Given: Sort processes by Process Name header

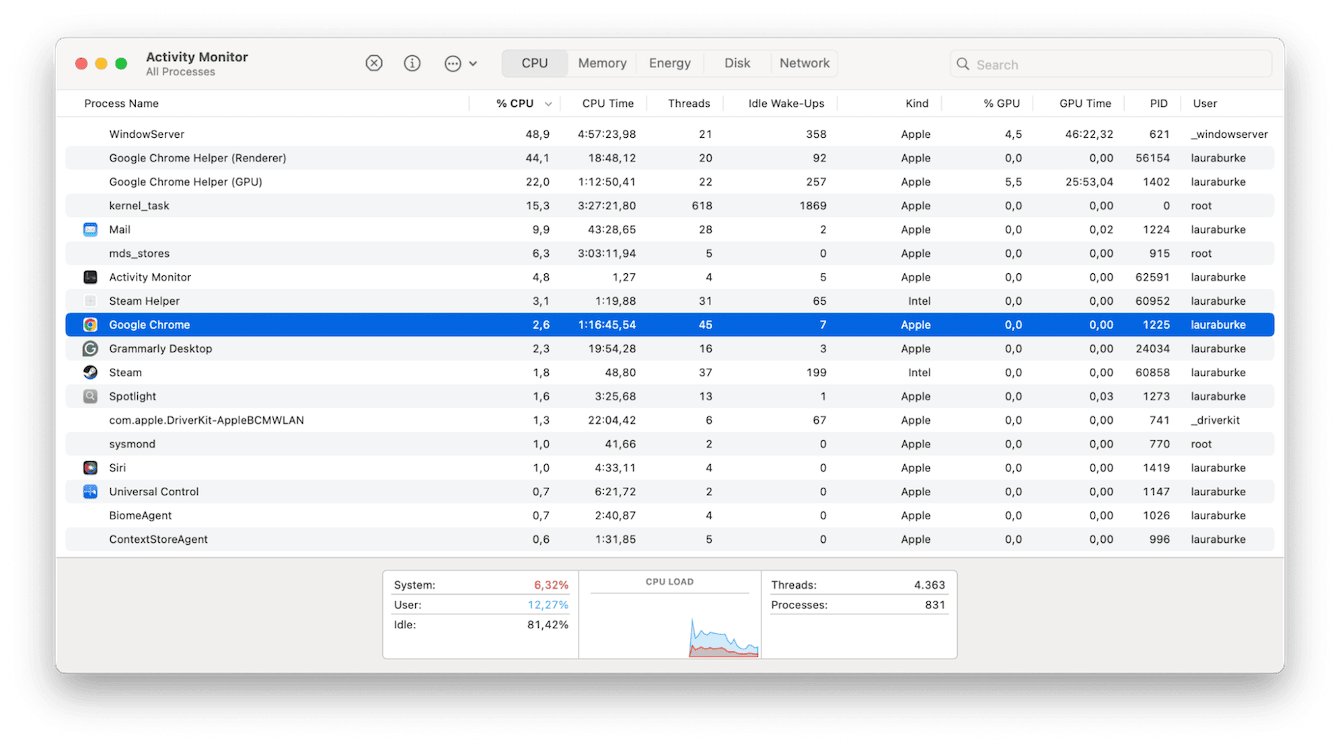Looking at the screenshot, I should (x=121, y=104).
